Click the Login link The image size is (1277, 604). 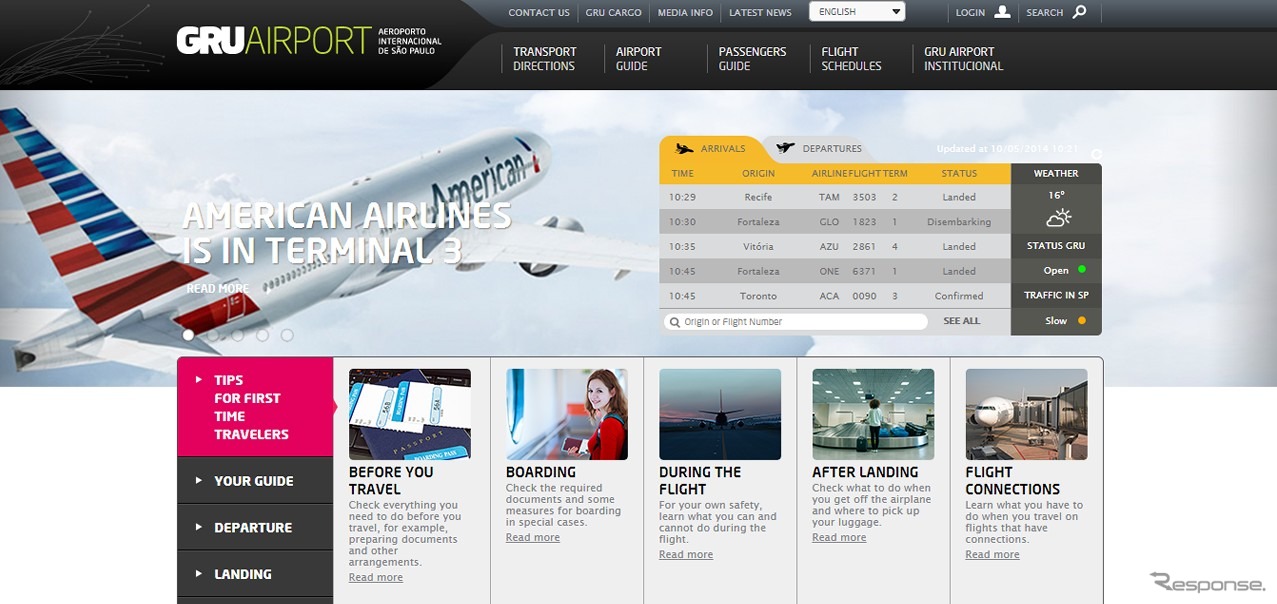(x=970, y=13)
